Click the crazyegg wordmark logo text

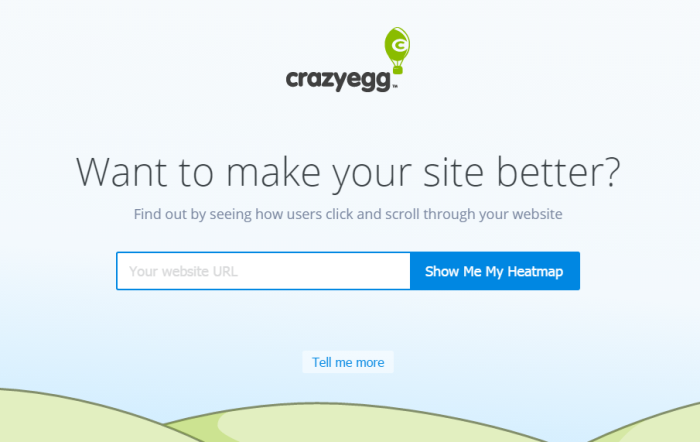point(338,80)
